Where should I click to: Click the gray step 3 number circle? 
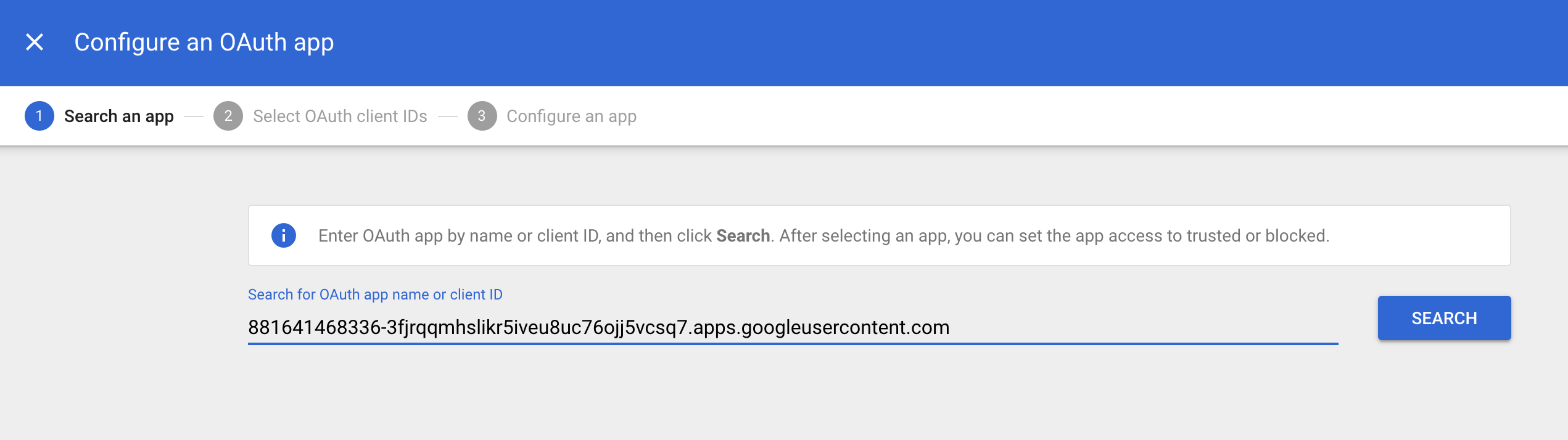point(482,116)
